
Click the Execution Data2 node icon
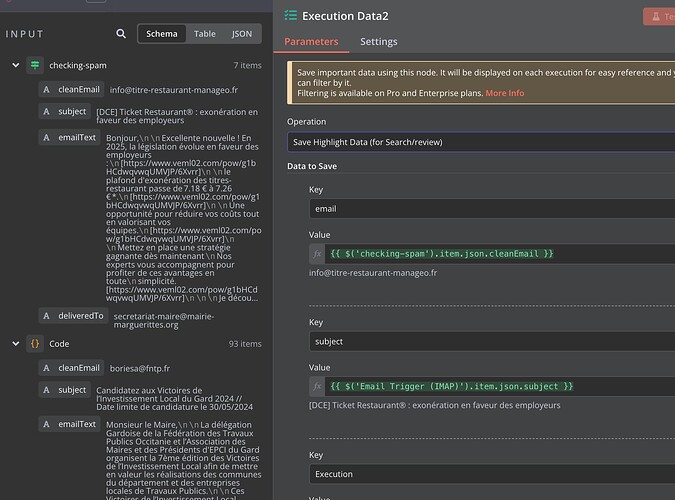coord(291,16)
